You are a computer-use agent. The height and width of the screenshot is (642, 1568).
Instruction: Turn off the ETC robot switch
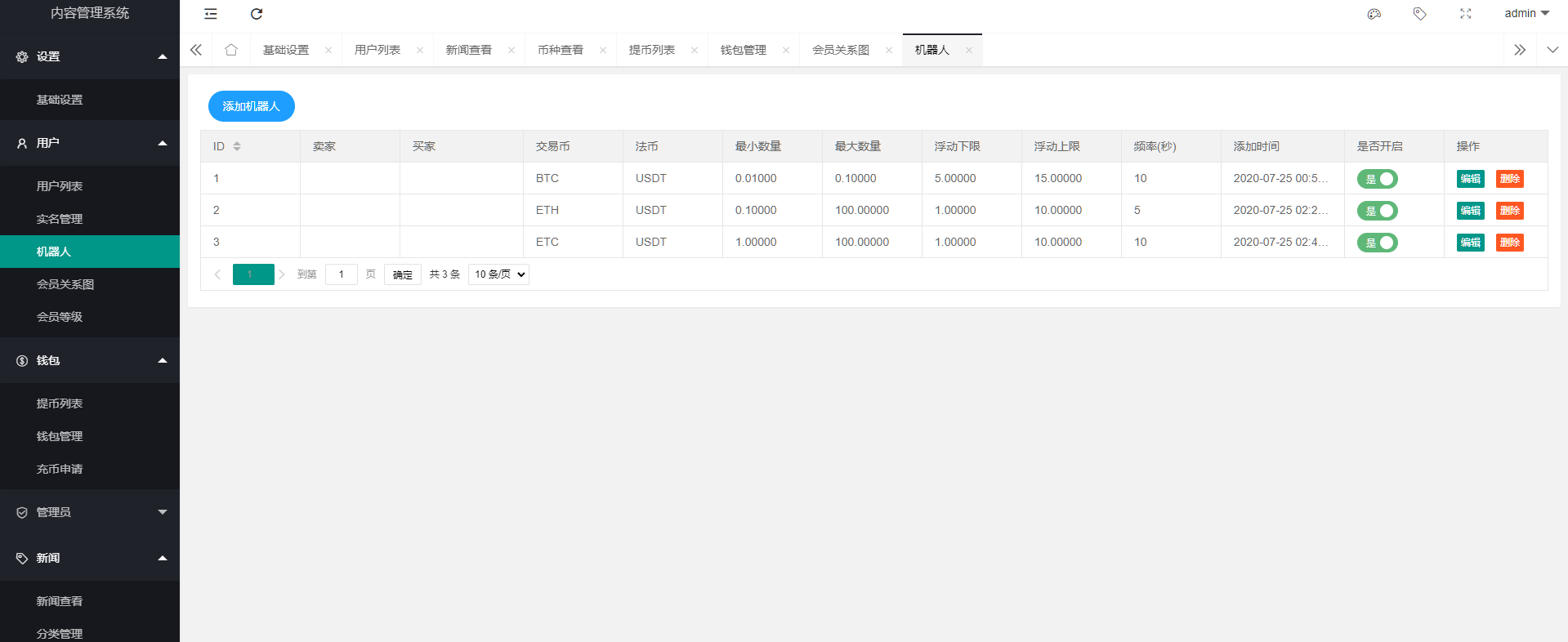click(1378, 243)
